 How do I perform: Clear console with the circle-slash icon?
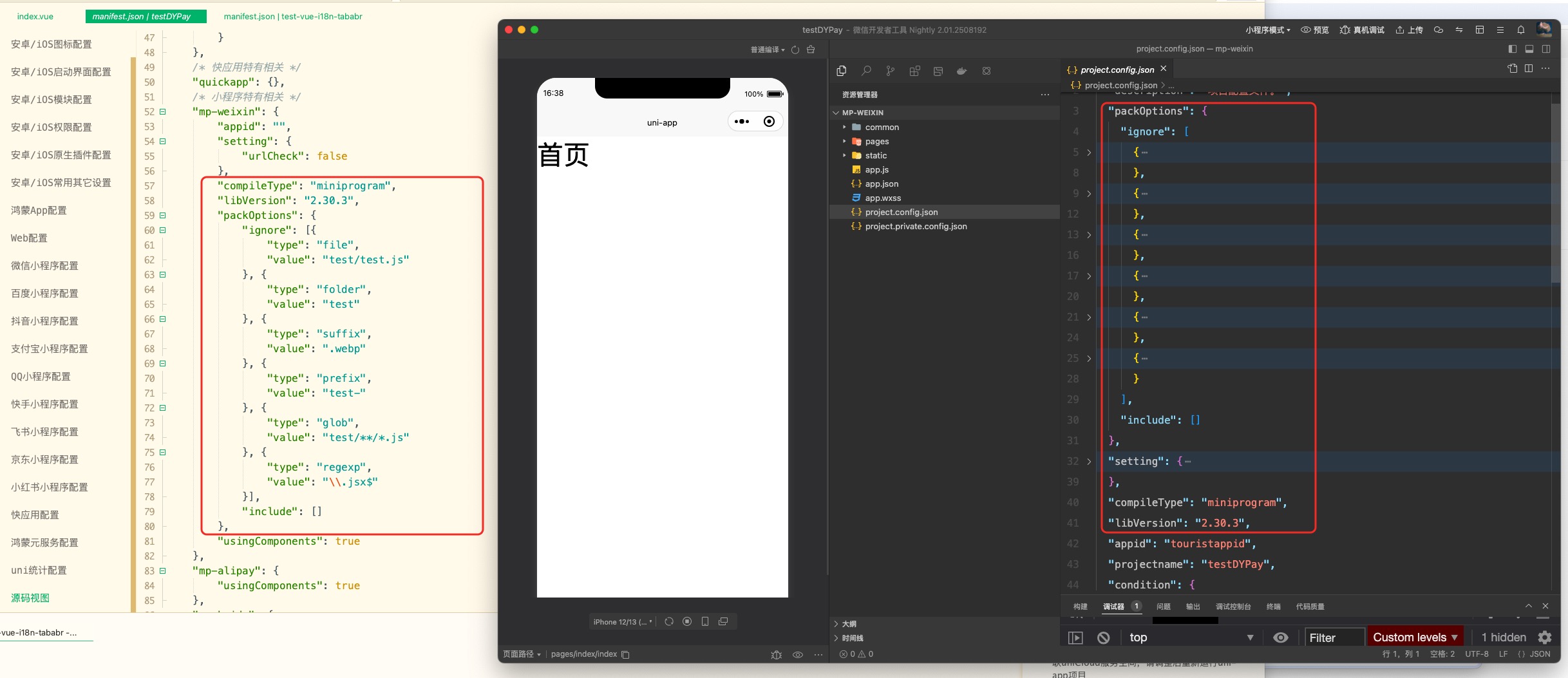[1104, 637]
